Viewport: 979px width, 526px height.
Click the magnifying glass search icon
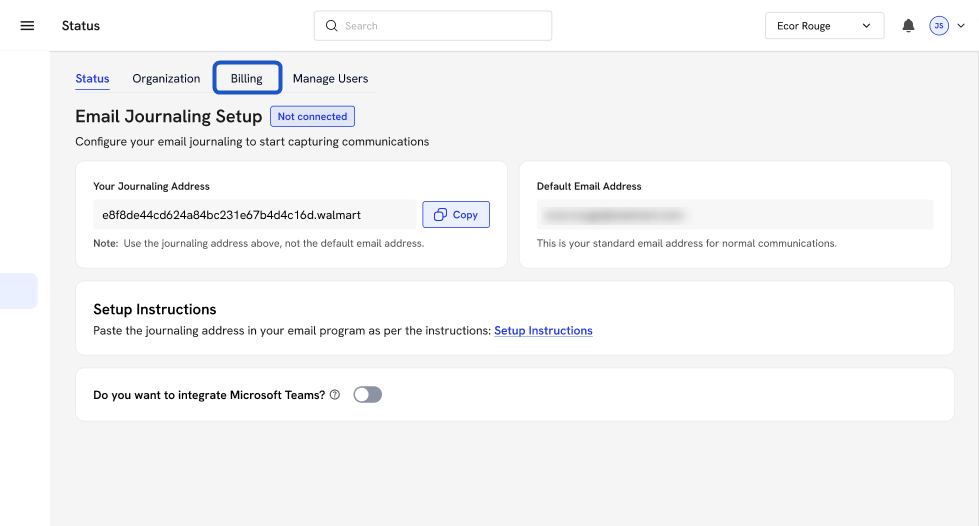click(x=331, y=26)
